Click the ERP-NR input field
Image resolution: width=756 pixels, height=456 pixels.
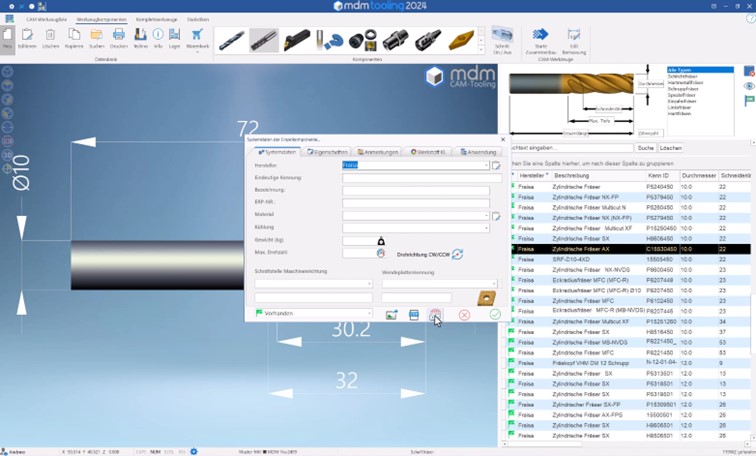(x=416, y=203)
